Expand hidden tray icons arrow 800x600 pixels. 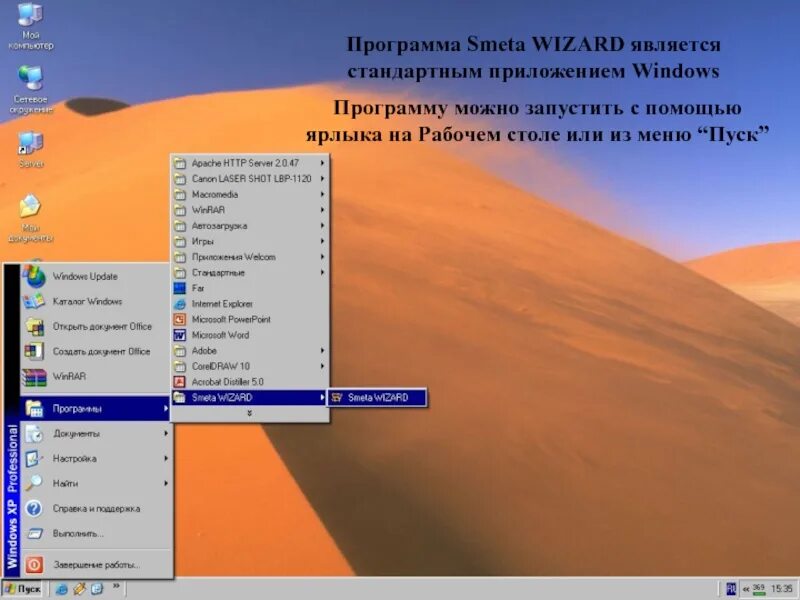[x=745, y=590]
